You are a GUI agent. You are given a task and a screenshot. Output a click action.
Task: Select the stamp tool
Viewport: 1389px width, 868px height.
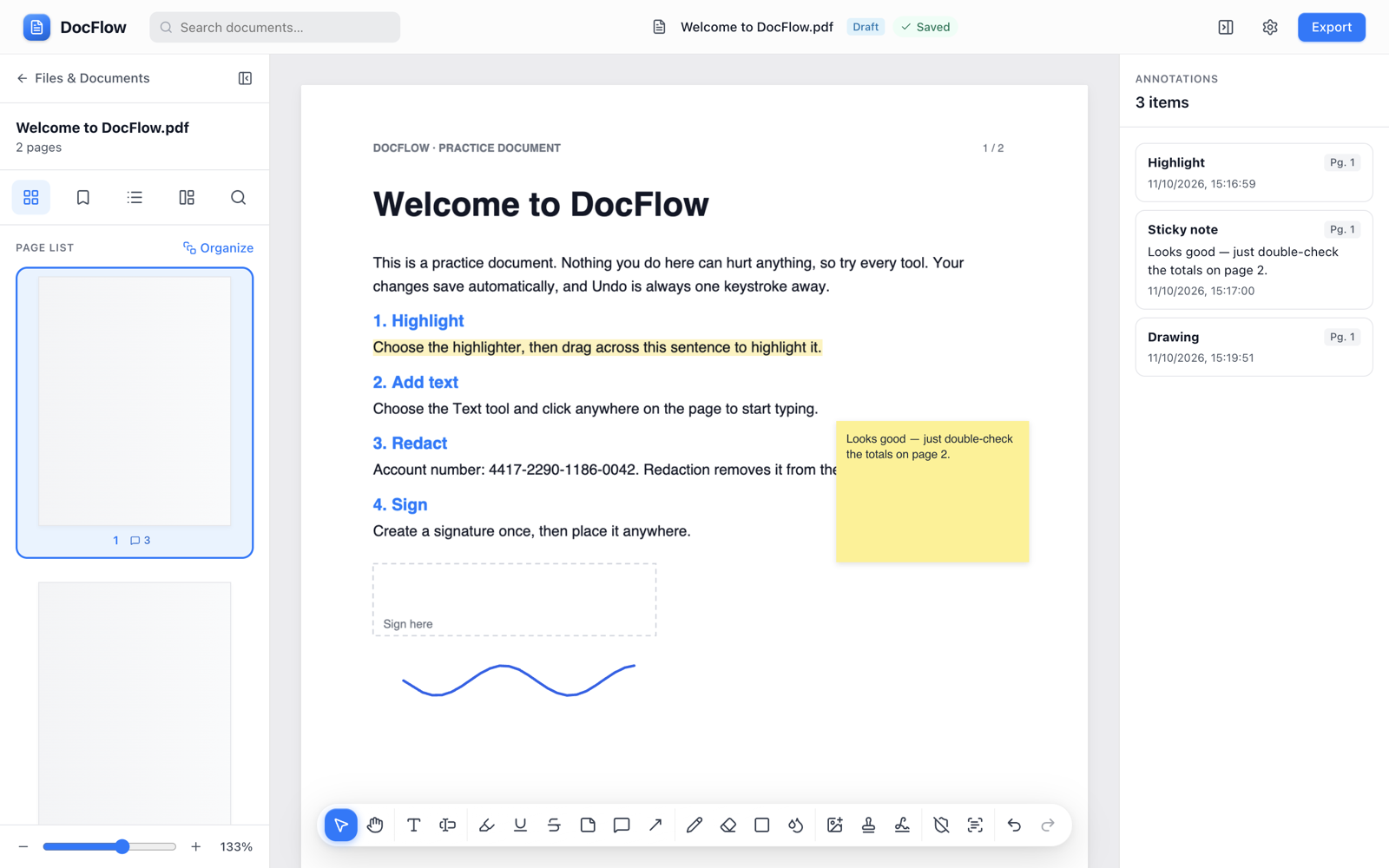868,825
